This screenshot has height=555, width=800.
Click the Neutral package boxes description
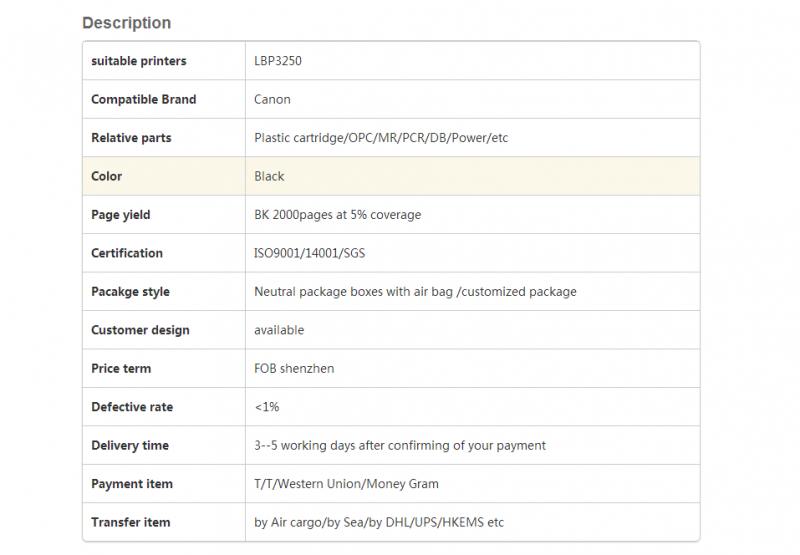click(415, 292)
